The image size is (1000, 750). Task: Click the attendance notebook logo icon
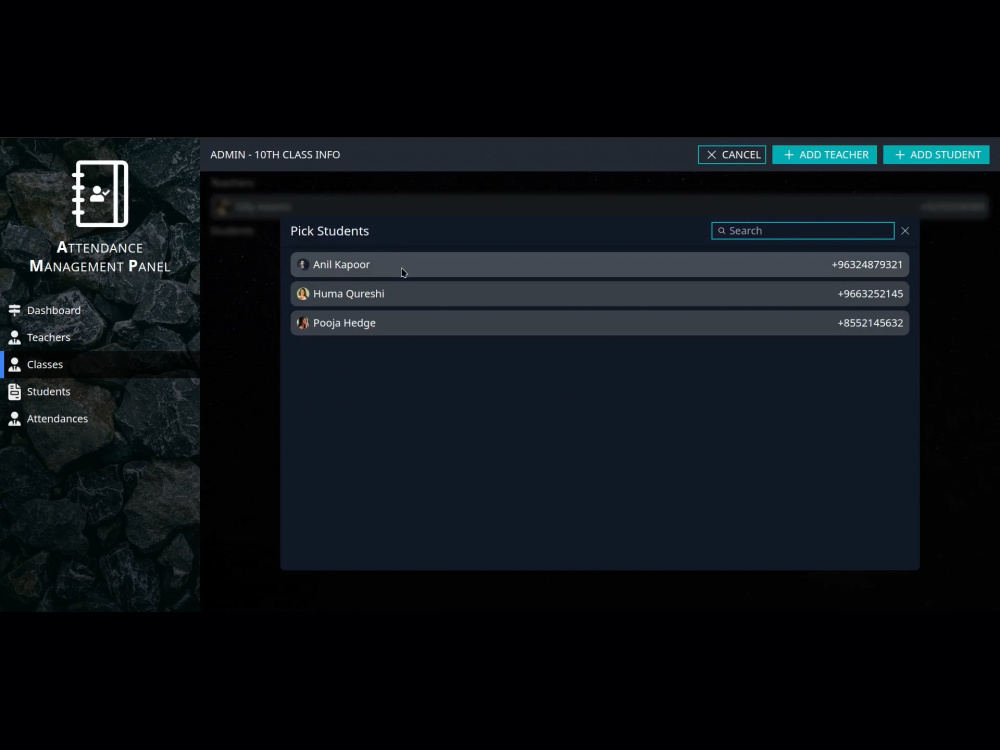pyautogui.click(x=100, y=193)
